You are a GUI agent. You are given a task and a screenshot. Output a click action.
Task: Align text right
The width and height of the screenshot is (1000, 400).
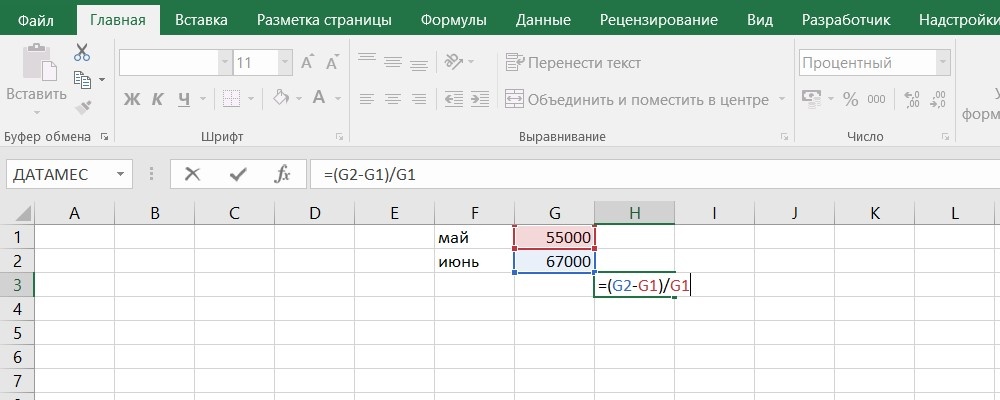click(x=418, y=99)
